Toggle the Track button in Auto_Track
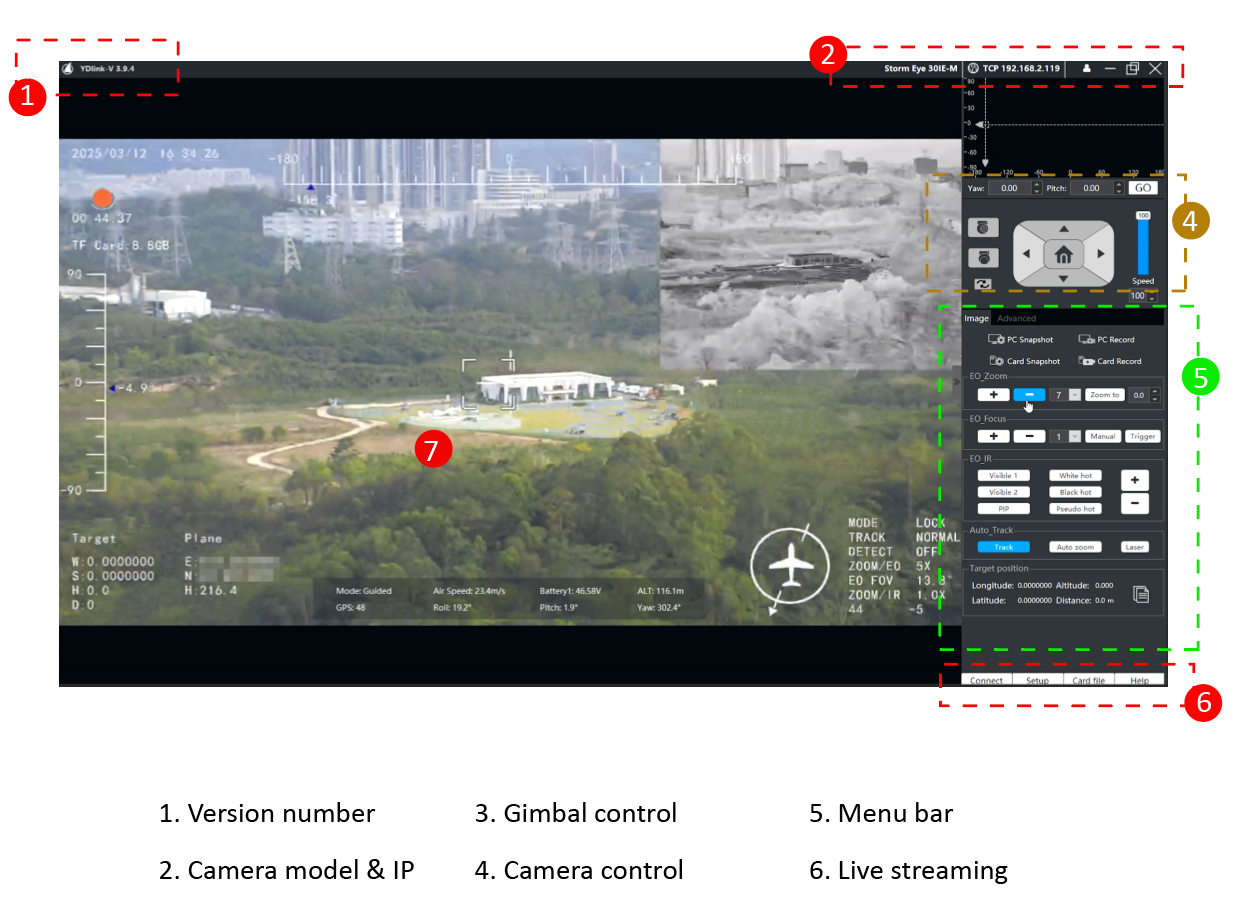This screenshot has width=1257, height=922. click(1003, 547)
